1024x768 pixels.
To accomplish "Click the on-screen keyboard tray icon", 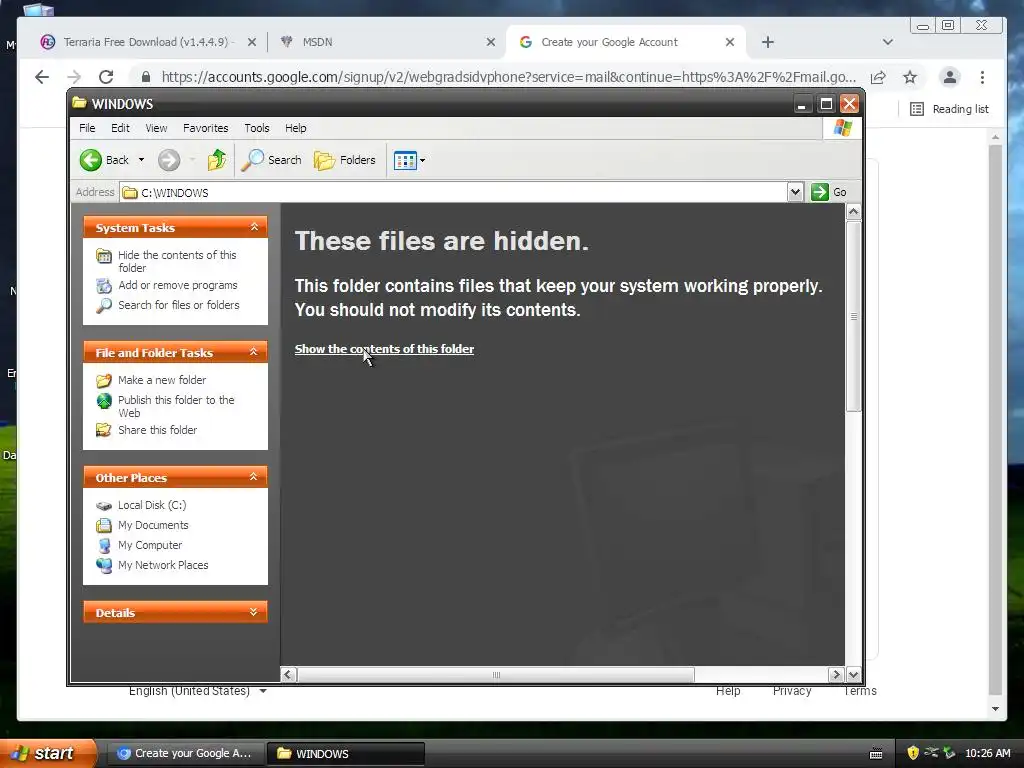I will click(876, 754).
